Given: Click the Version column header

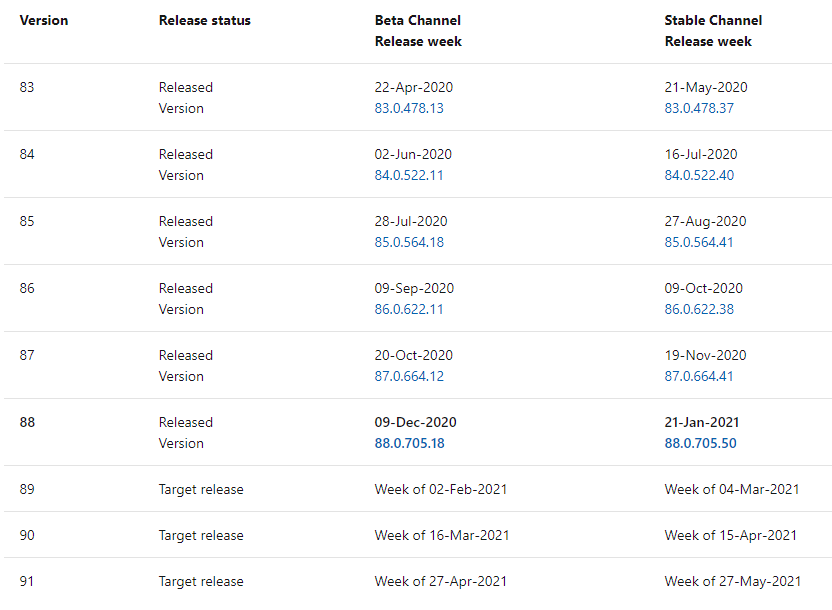Looking at the screenshot, I should pyautogui.click(x=44, y=20).
